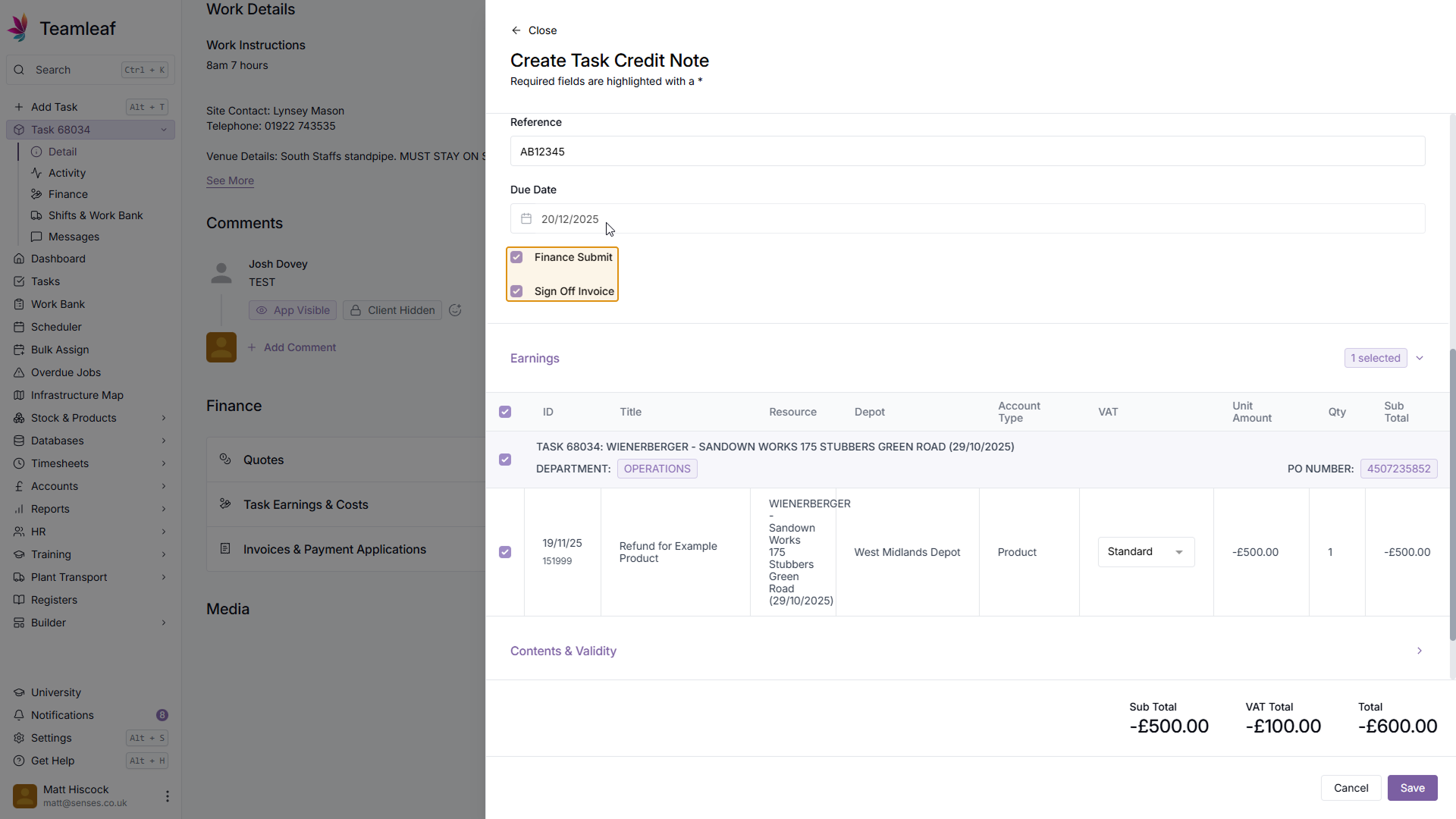Click the Cancel button
Viewport: 1456px width, 819px height.
(1351, 788)
